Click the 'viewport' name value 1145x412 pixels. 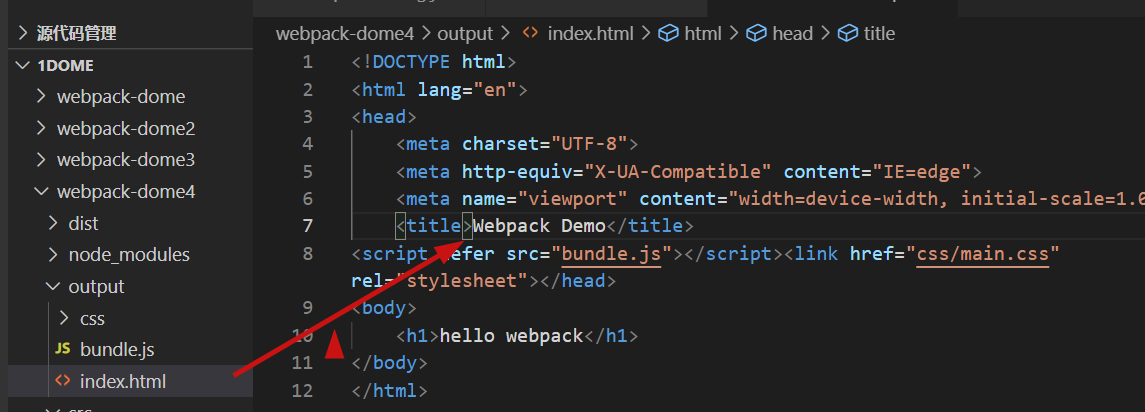pos(572,199)
